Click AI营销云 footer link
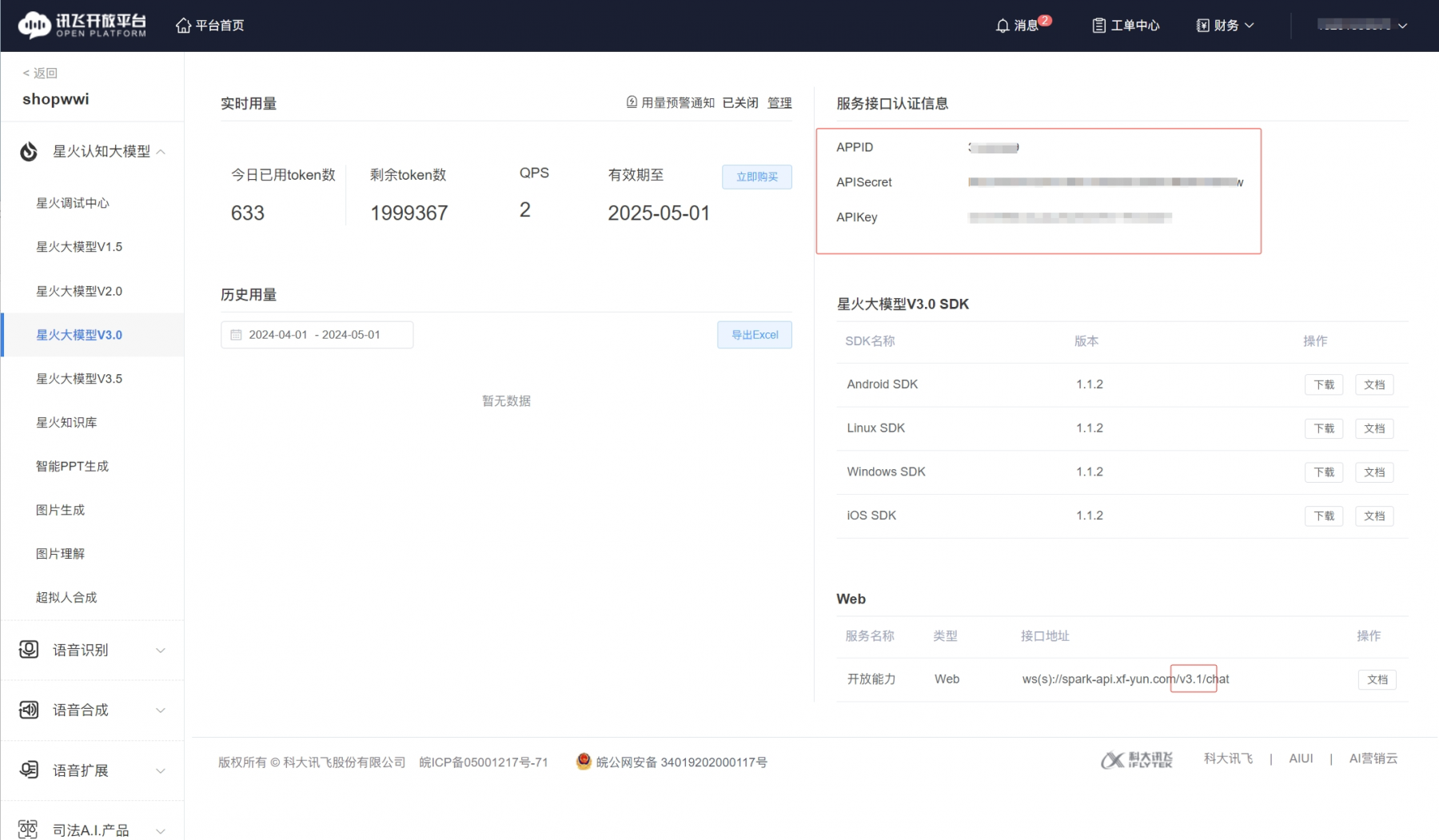Viewport: 1439px width, 840px height. tap(1373, 758)
